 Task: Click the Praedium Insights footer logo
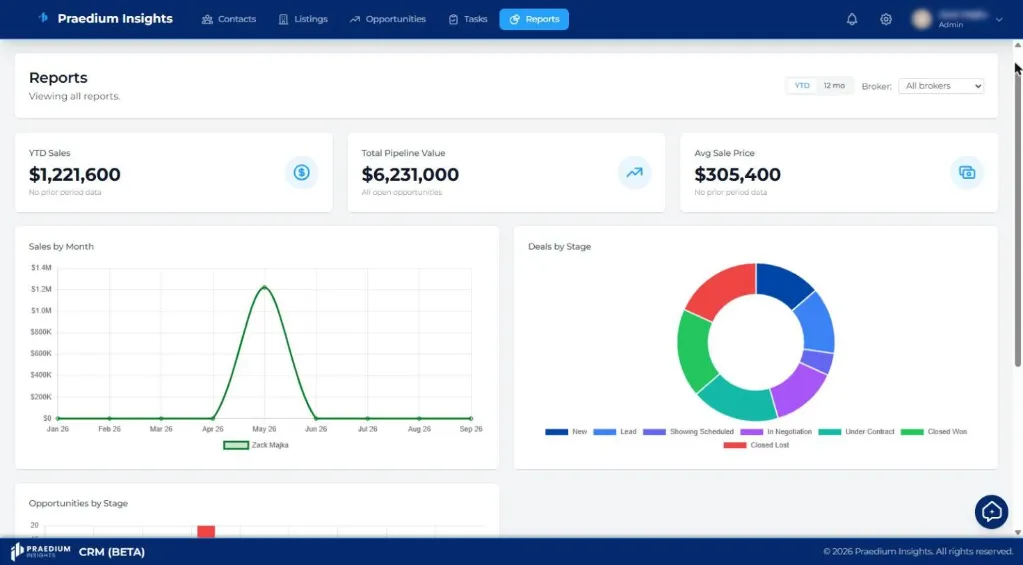[40, 551]
